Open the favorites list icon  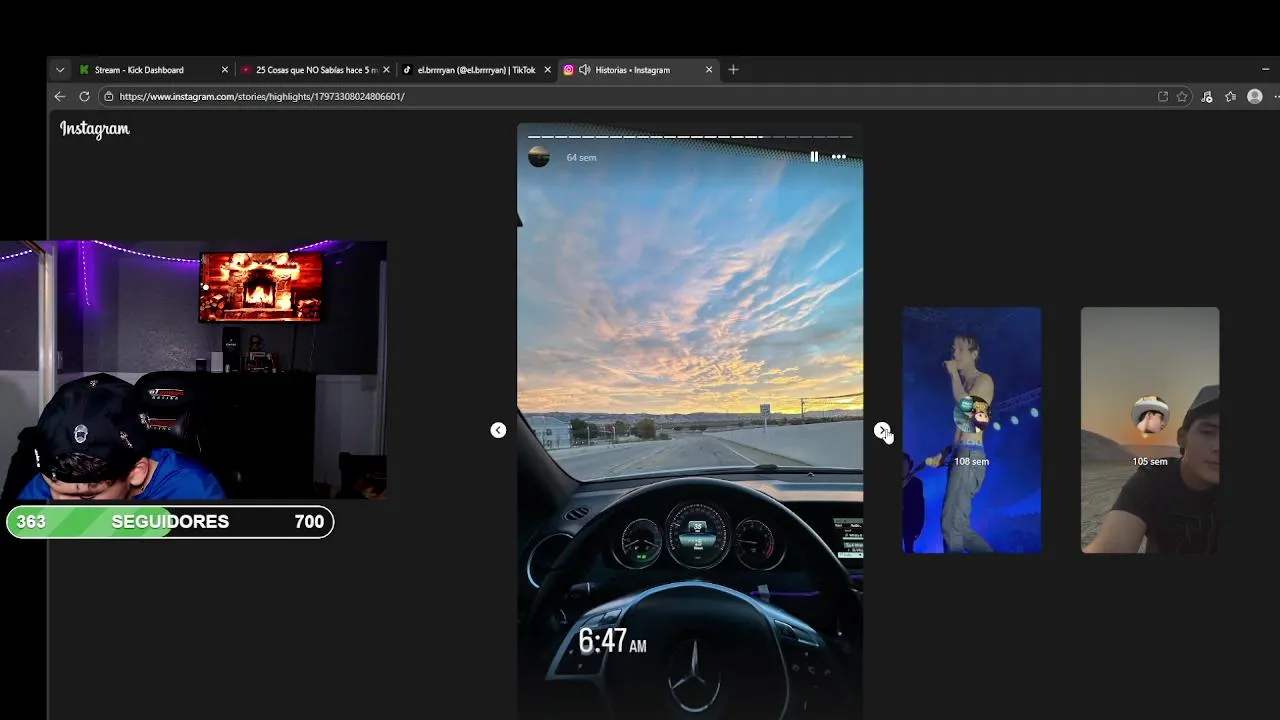(1230, 97)
